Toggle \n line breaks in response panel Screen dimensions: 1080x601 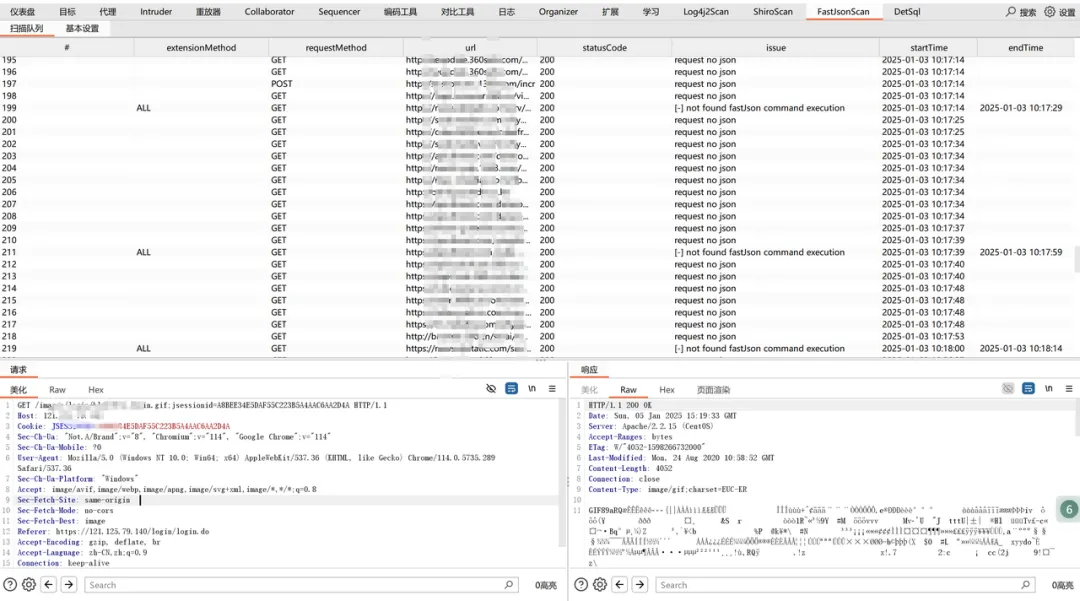coord(1048,389)
